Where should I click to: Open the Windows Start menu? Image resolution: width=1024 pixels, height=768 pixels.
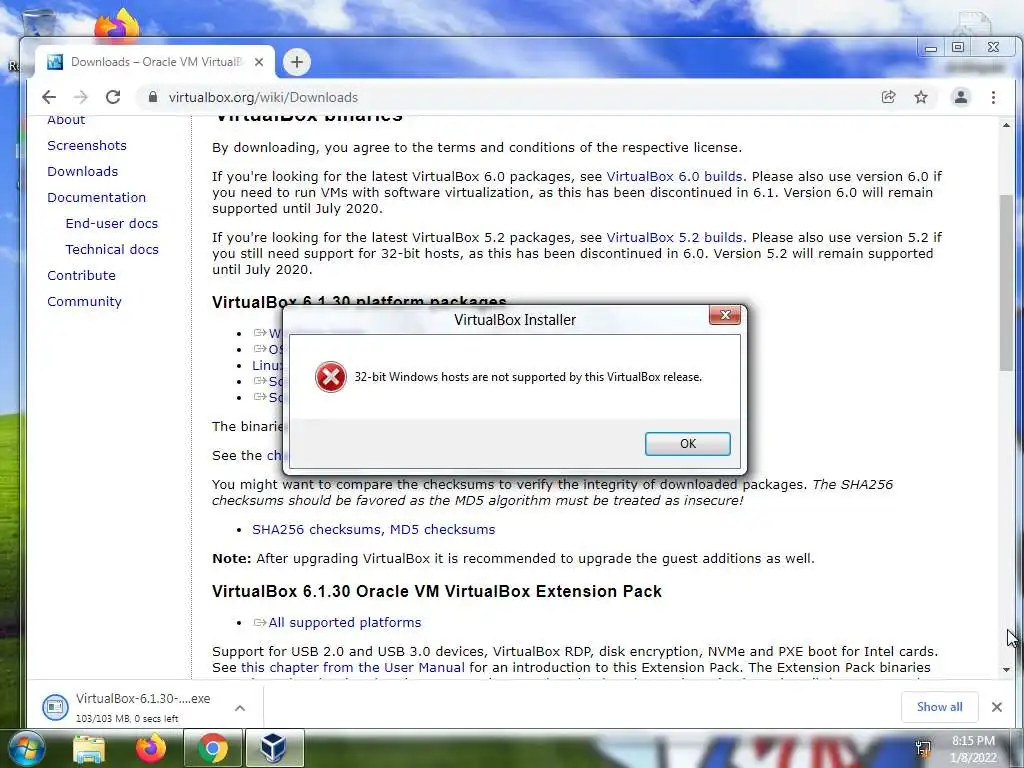[27, 749]
